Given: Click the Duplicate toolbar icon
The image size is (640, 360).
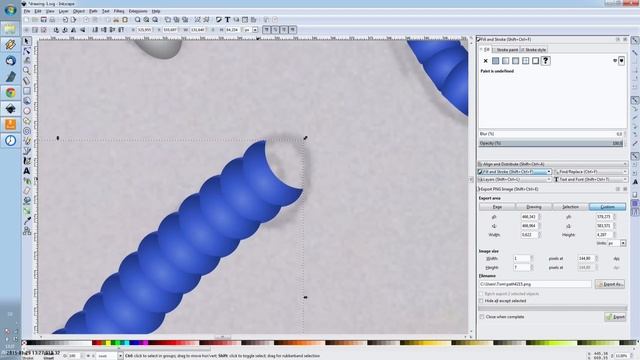Looking at the screenshot, I should click(168, 20).
